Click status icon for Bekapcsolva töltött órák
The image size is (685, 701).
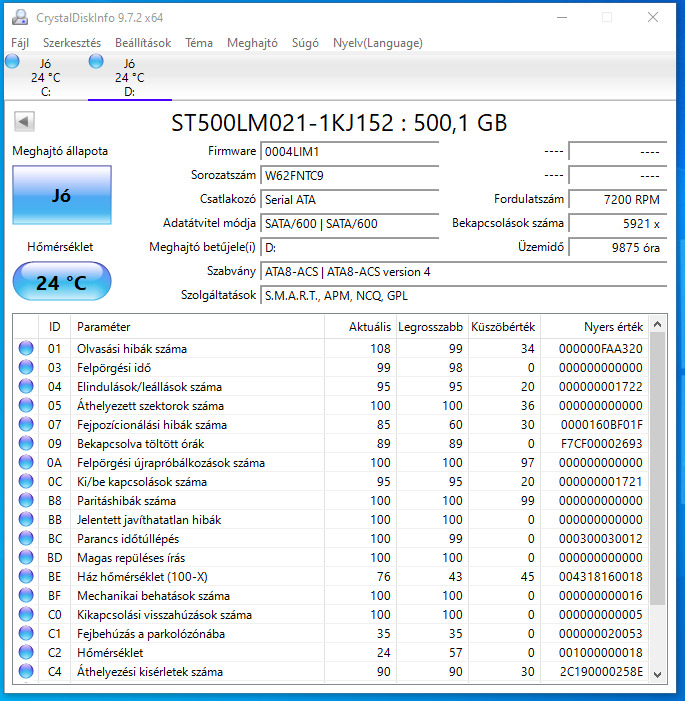click(26, 443)
